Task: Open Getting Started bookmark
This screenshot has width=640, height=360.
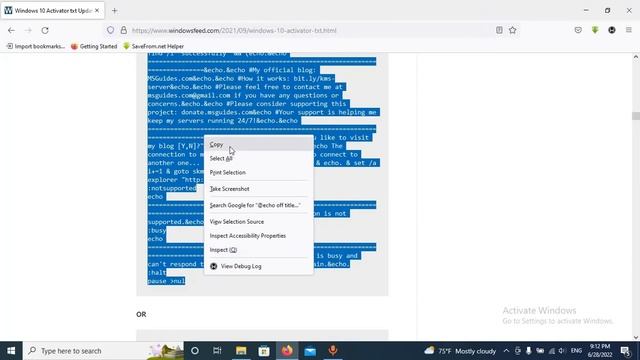Action: pyautogui.click(x=94, y=47)
